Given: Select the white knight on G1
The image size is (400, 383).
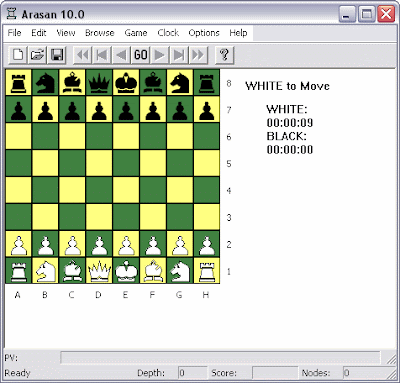Looking at the screenshot, I should click(180, 271).
